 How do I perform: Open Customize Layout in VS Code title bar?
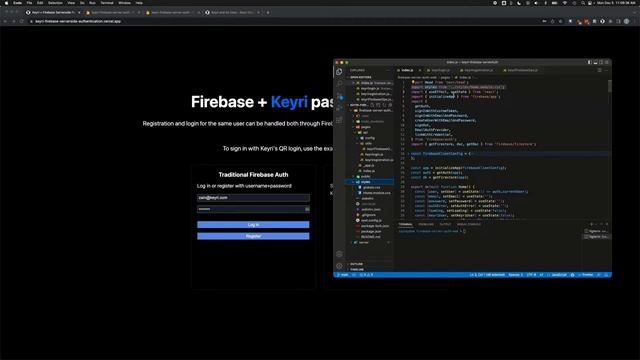607,62
